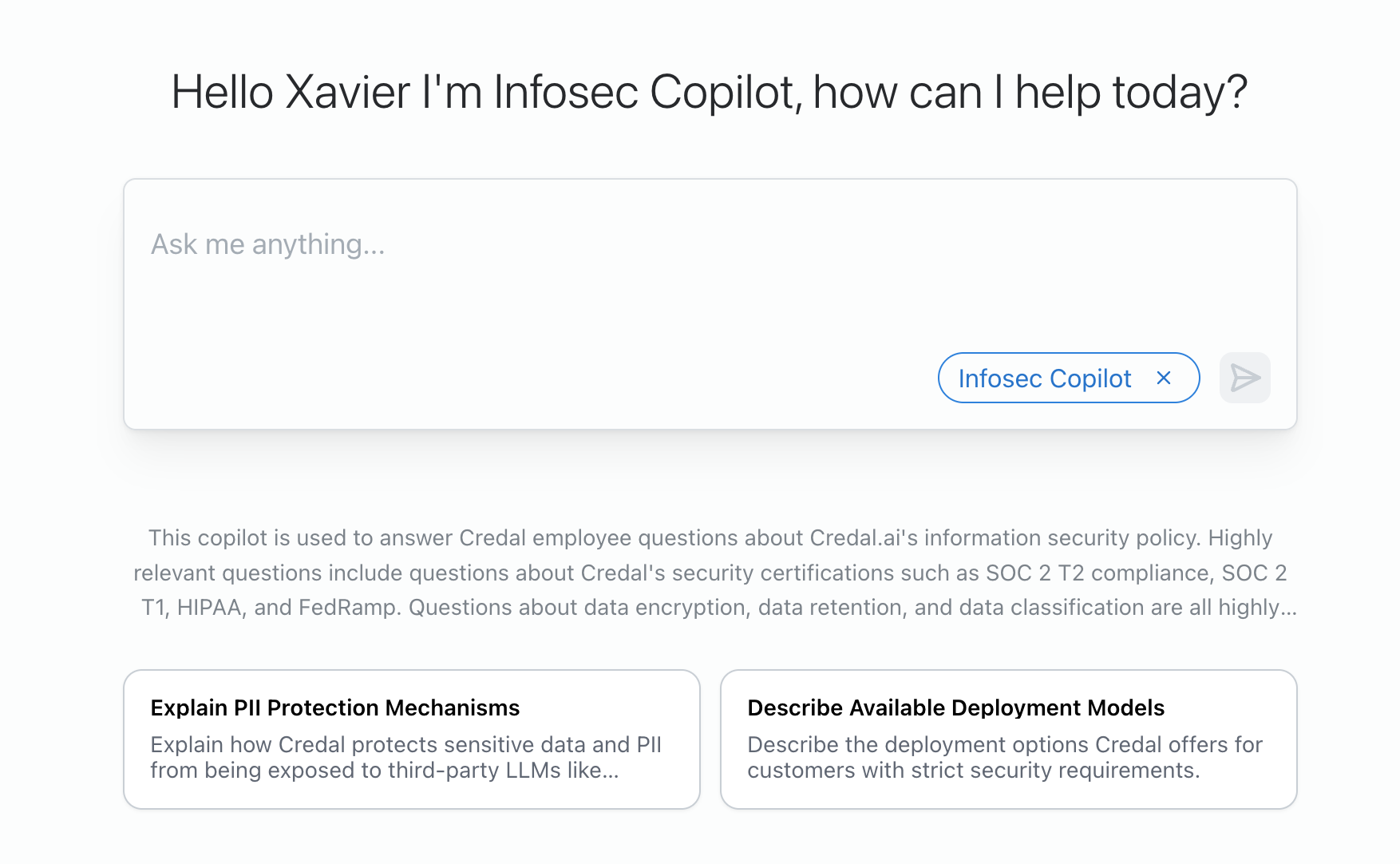Click the send message arrow icon
The image size is (1400, 864).
pos(1244,378)
